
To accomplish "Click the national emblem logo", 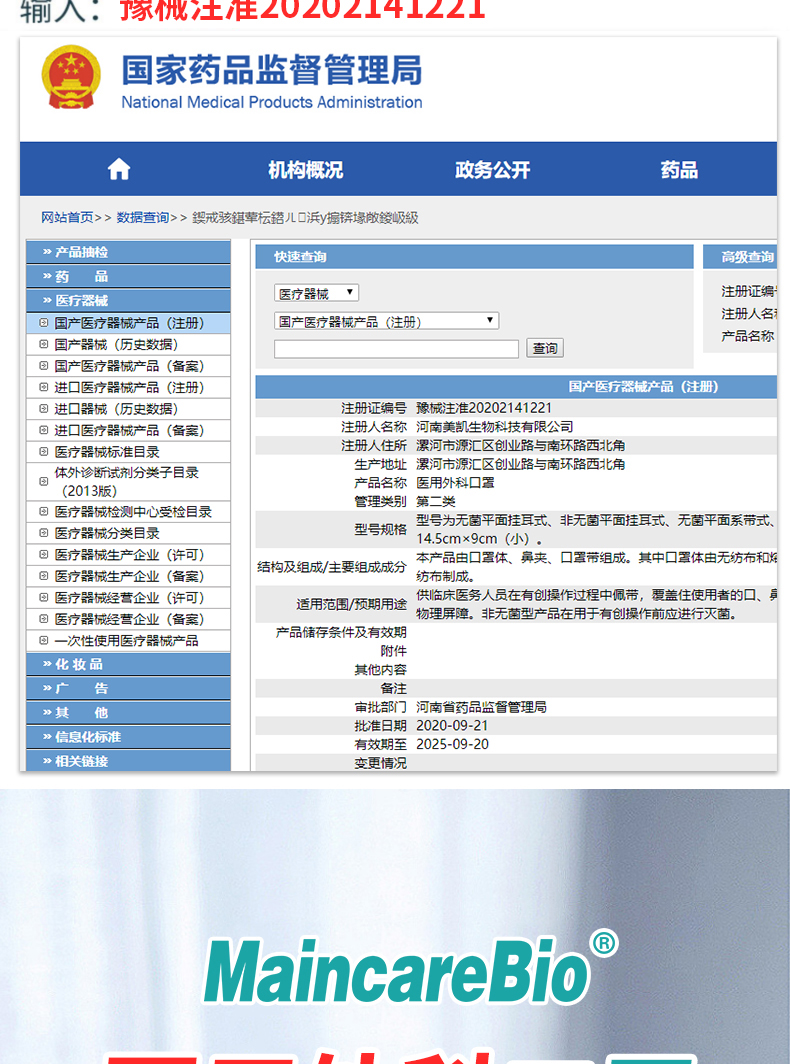I will coord(70,77).
